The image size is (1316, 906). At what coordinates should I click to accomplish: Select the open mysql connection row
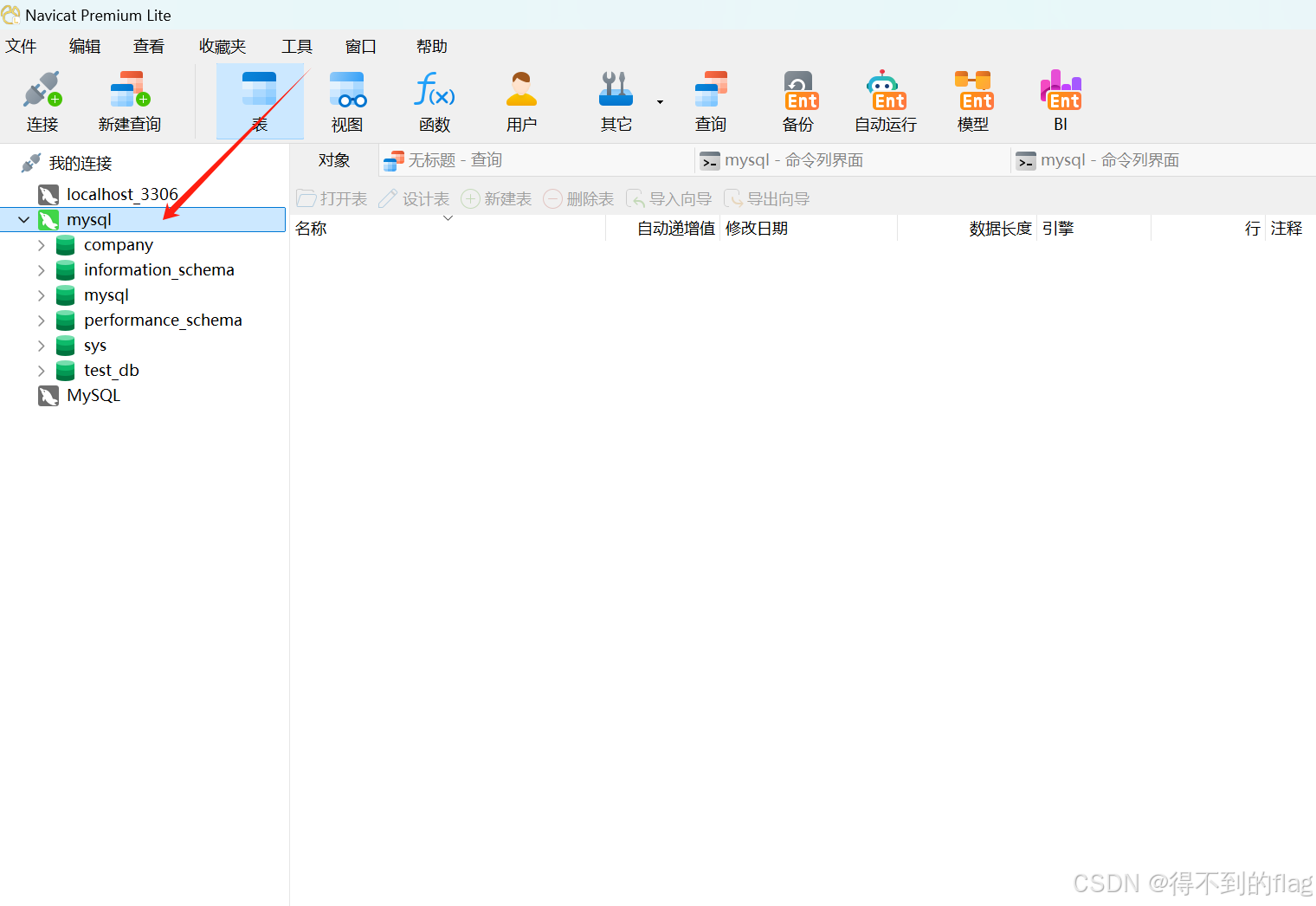143,220
